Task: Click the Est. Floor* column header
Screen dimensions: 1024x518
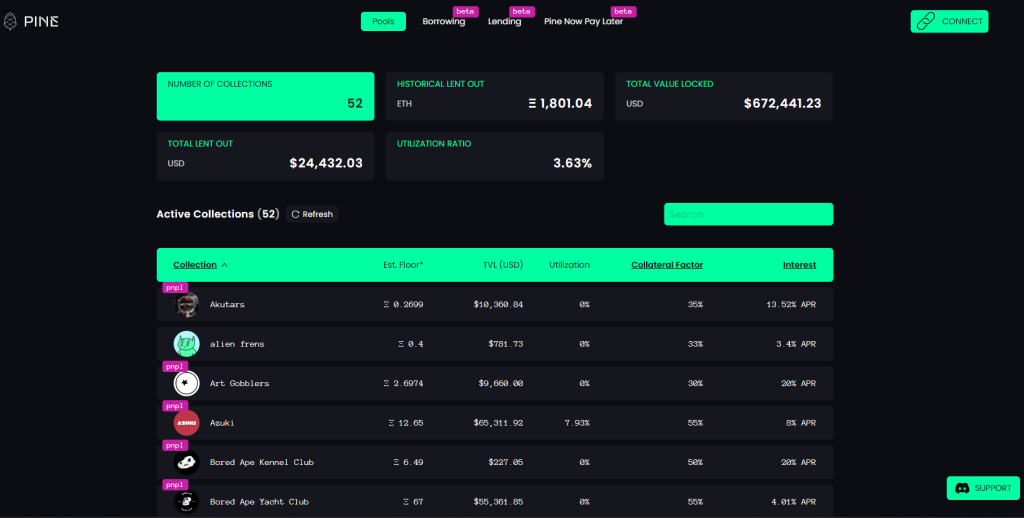Action: coord(403,265)
